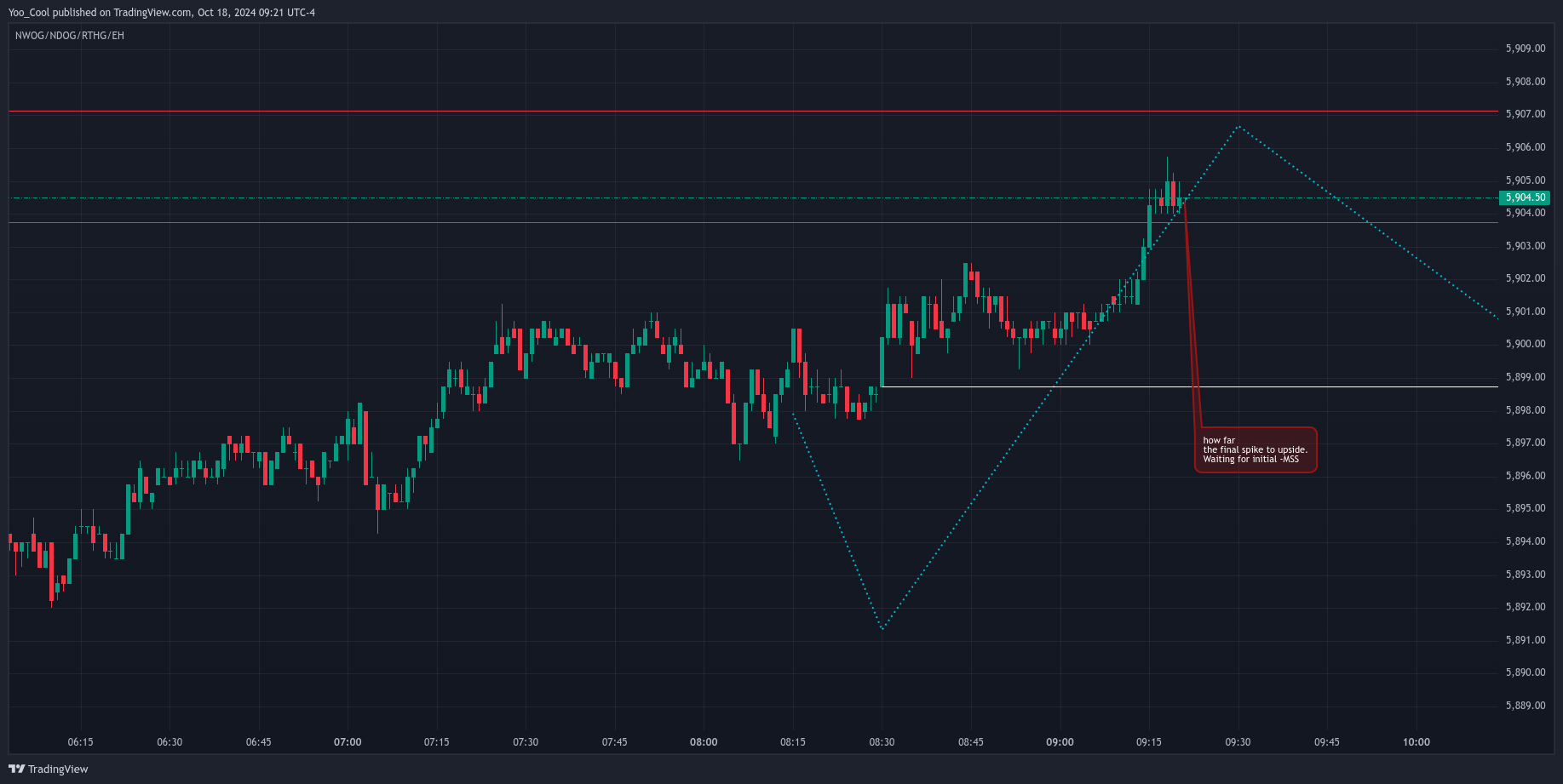Click the current price label 5,904.50

pos(1524,197)
